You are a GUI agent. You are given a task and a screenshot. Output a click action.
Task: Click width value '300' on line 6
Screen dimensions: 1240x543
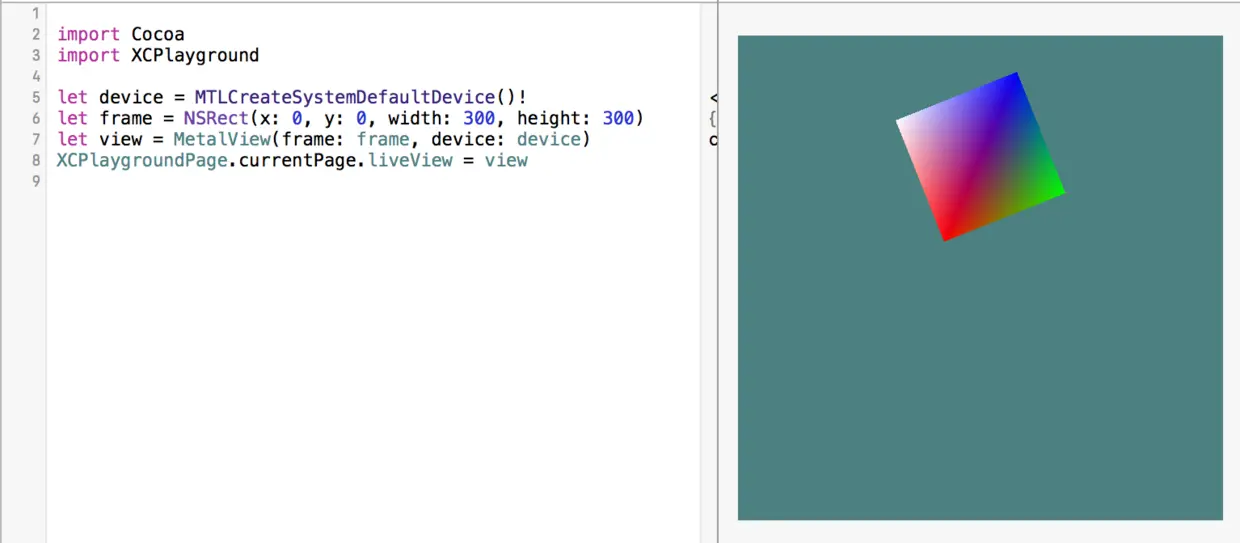(478, 118)
